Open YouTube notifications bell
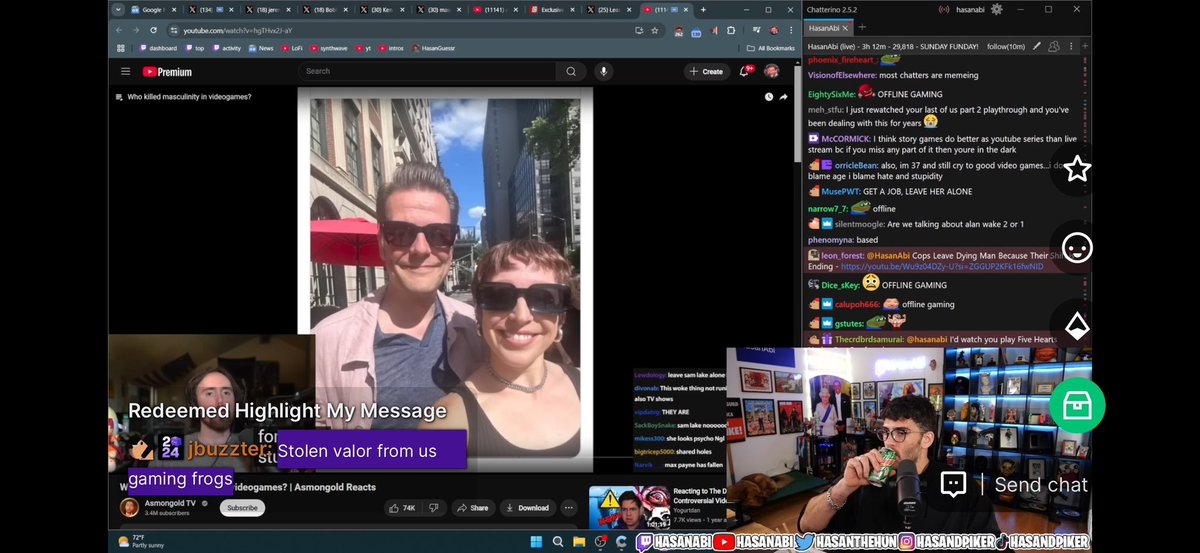The height and width of the screenshot is (553, 1200). tap(745, 71)
